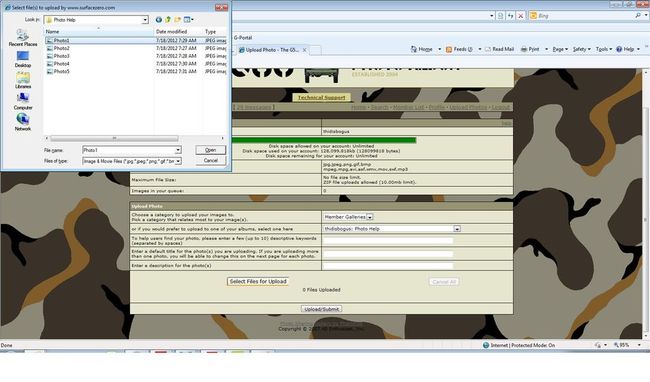The width and height of the screenshot is (650, 382).
Task: Select the Photo3 file in list
Action: click(x=61, y=56)
